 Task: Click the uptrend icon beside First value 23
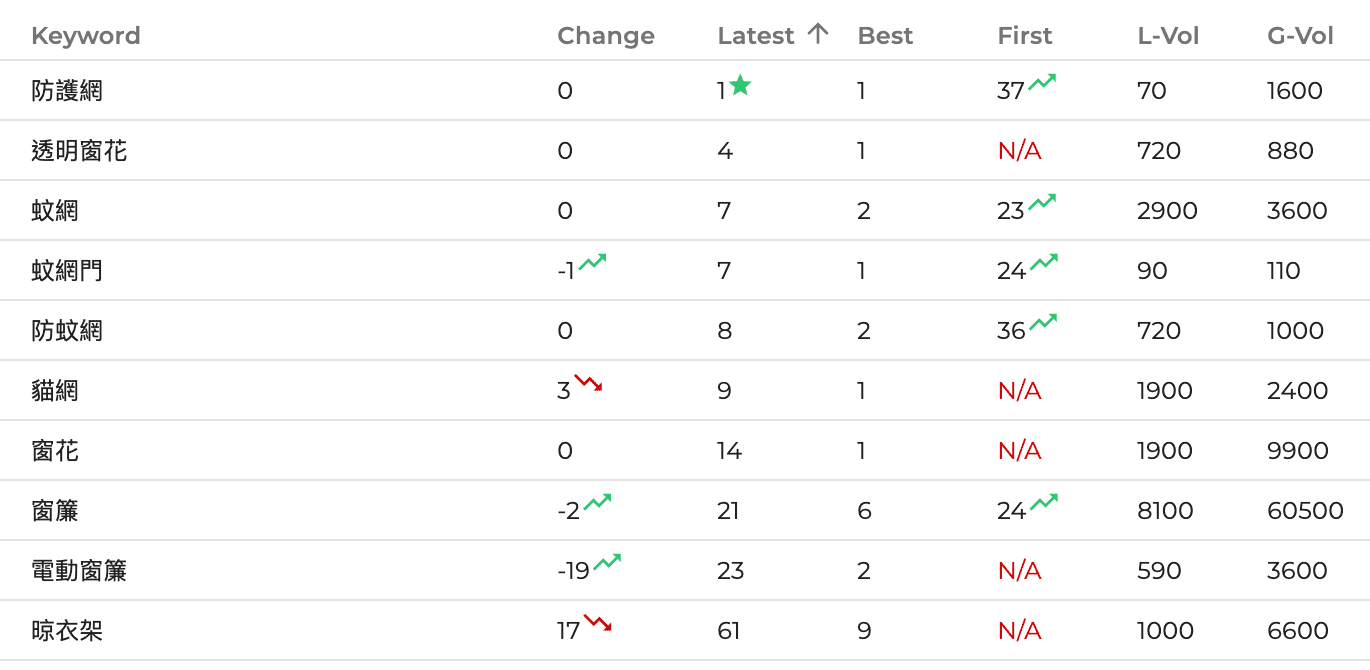click(1042, 203)
